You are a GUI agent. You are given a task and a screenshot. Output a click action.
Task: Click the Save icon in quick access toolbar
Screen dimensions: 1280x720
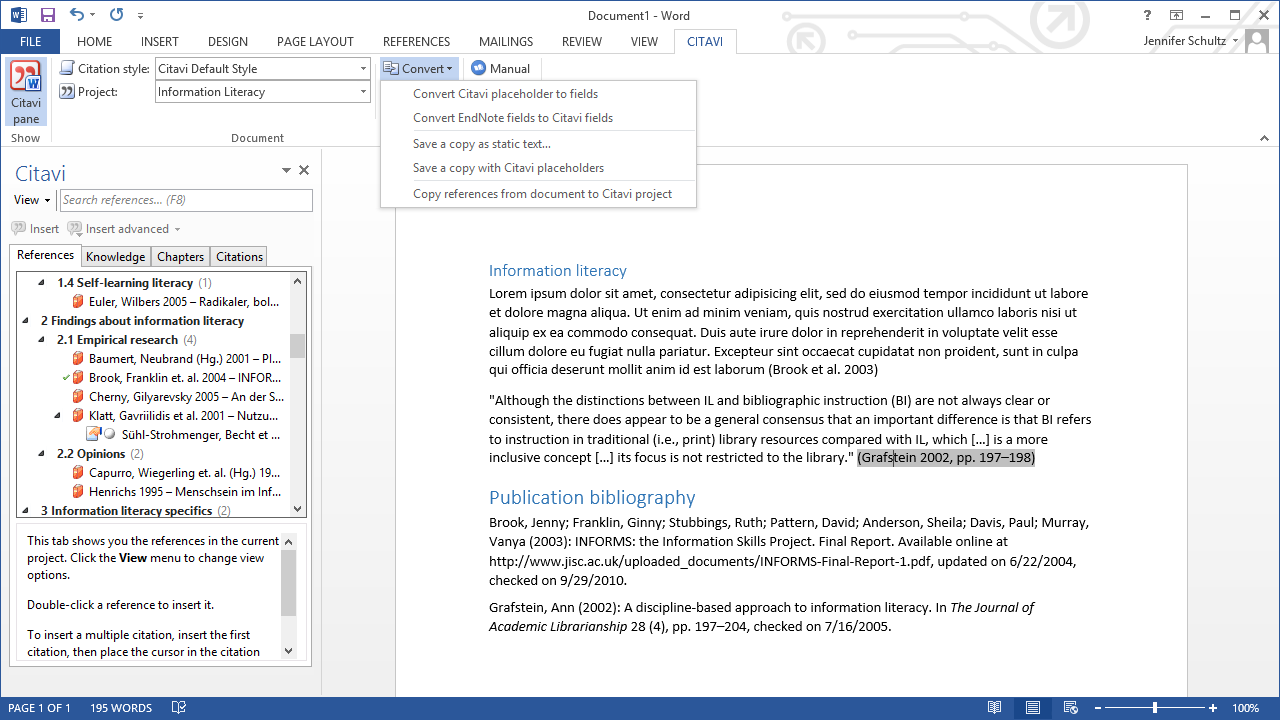tap(48, 15)
